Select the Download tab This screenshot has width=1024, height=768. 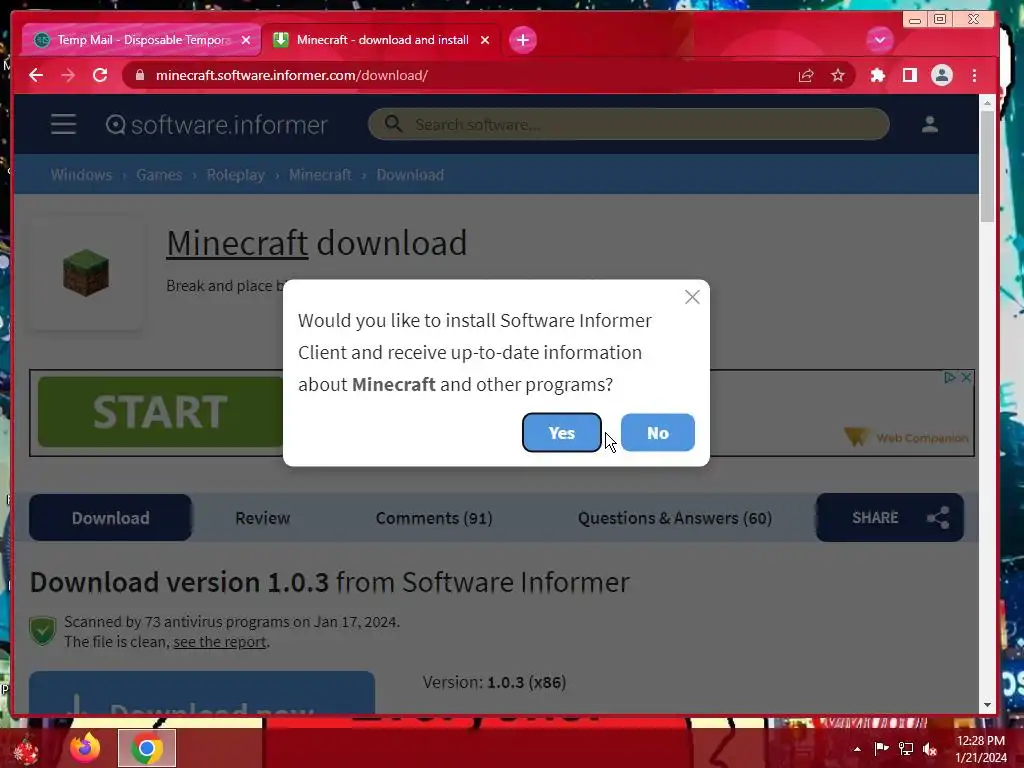(x=110, y=517)
